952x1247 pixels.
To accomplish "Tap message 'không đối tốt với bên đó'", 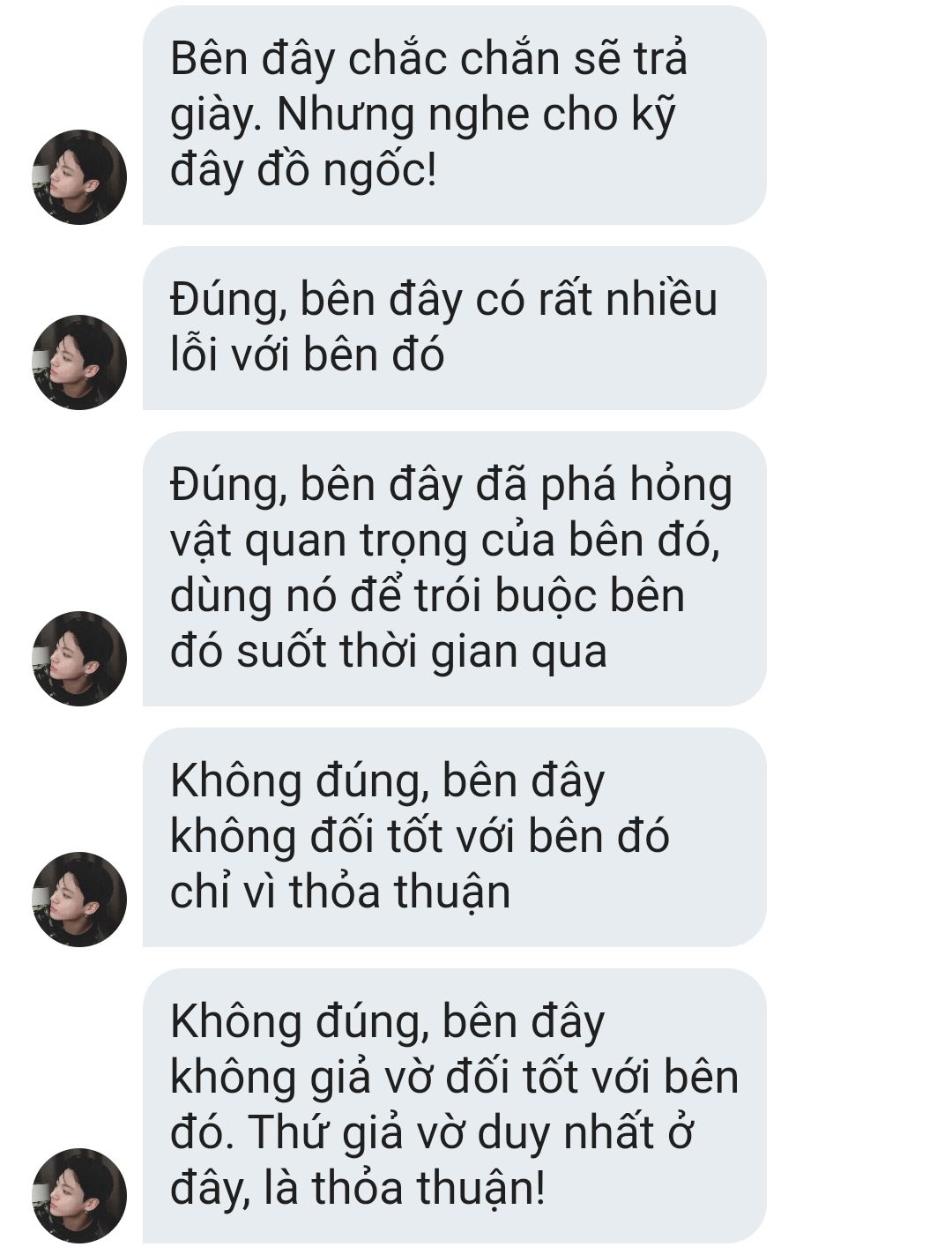I will click(x=454, y=838).
